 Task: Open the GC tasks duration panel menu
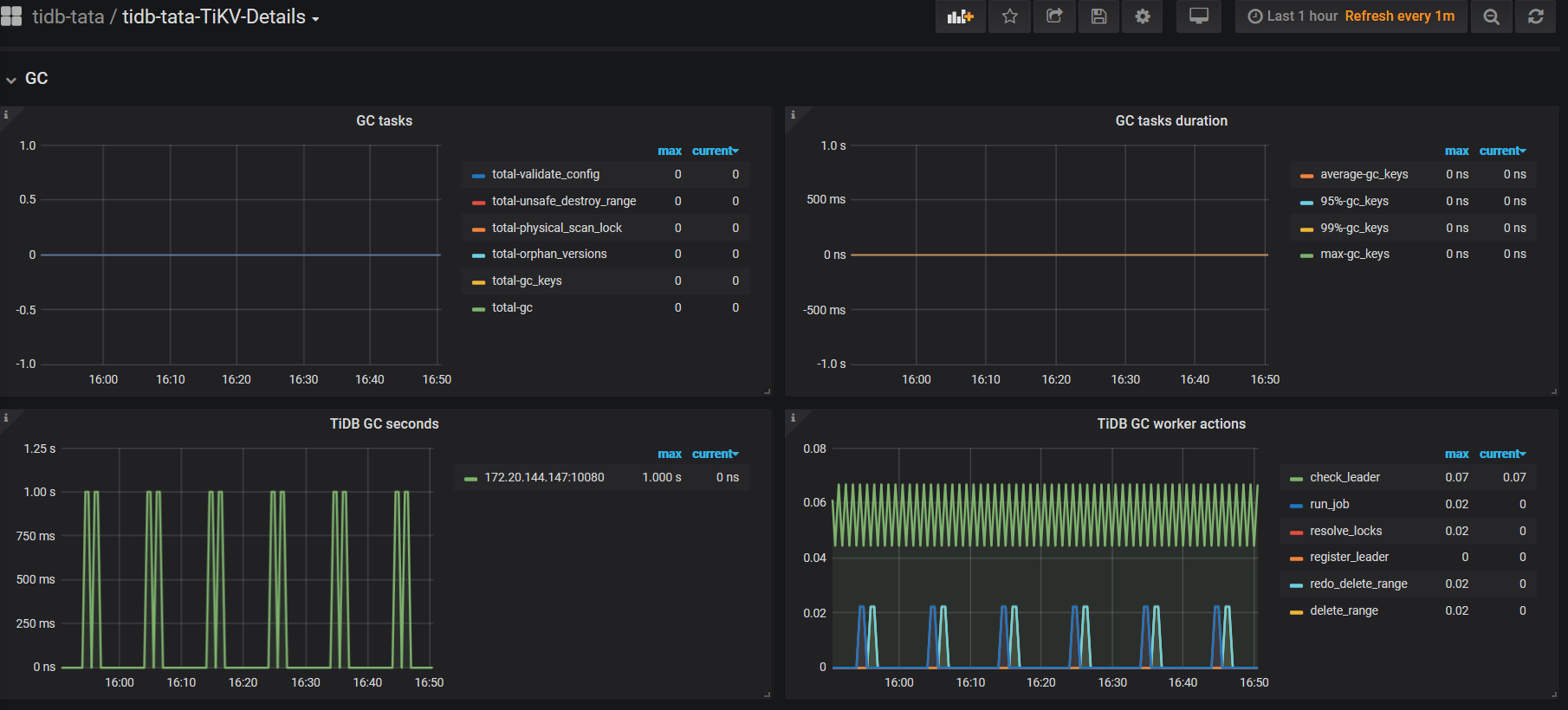tap(1170, 120)
